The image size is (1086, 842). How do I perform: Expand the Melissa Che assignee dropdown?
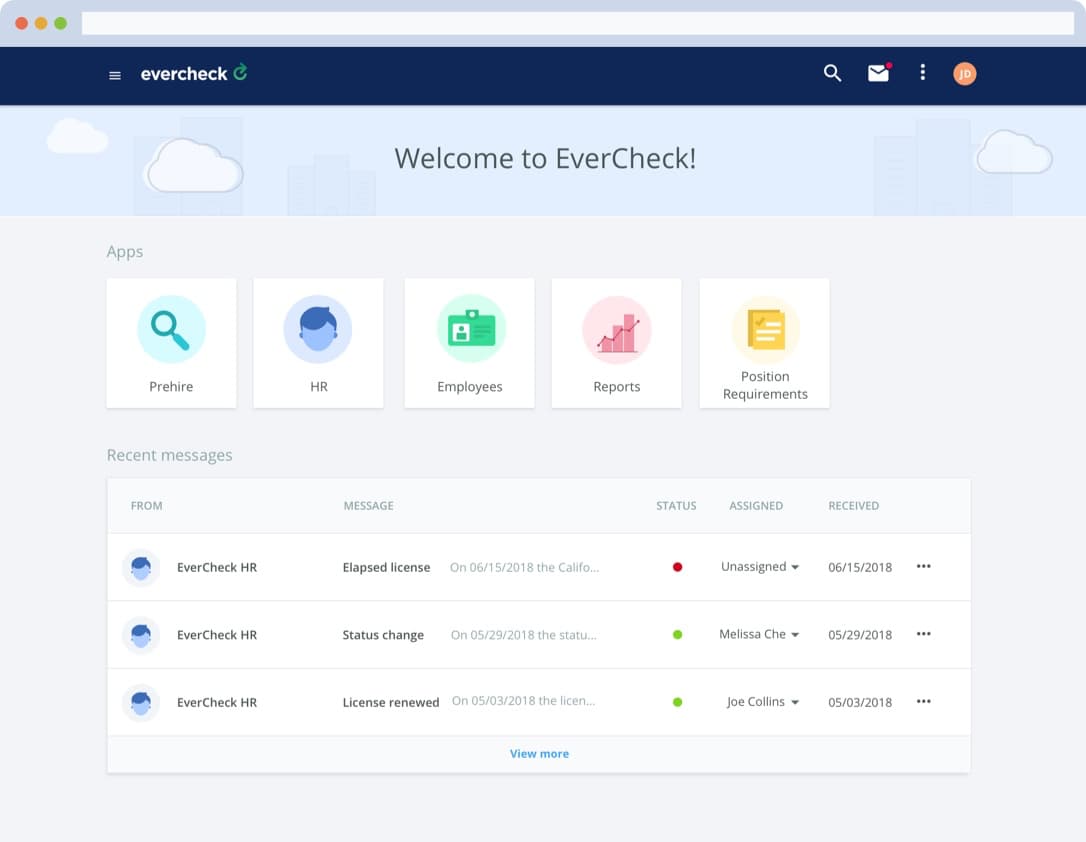pyautogui.click(x=759, y=634)
